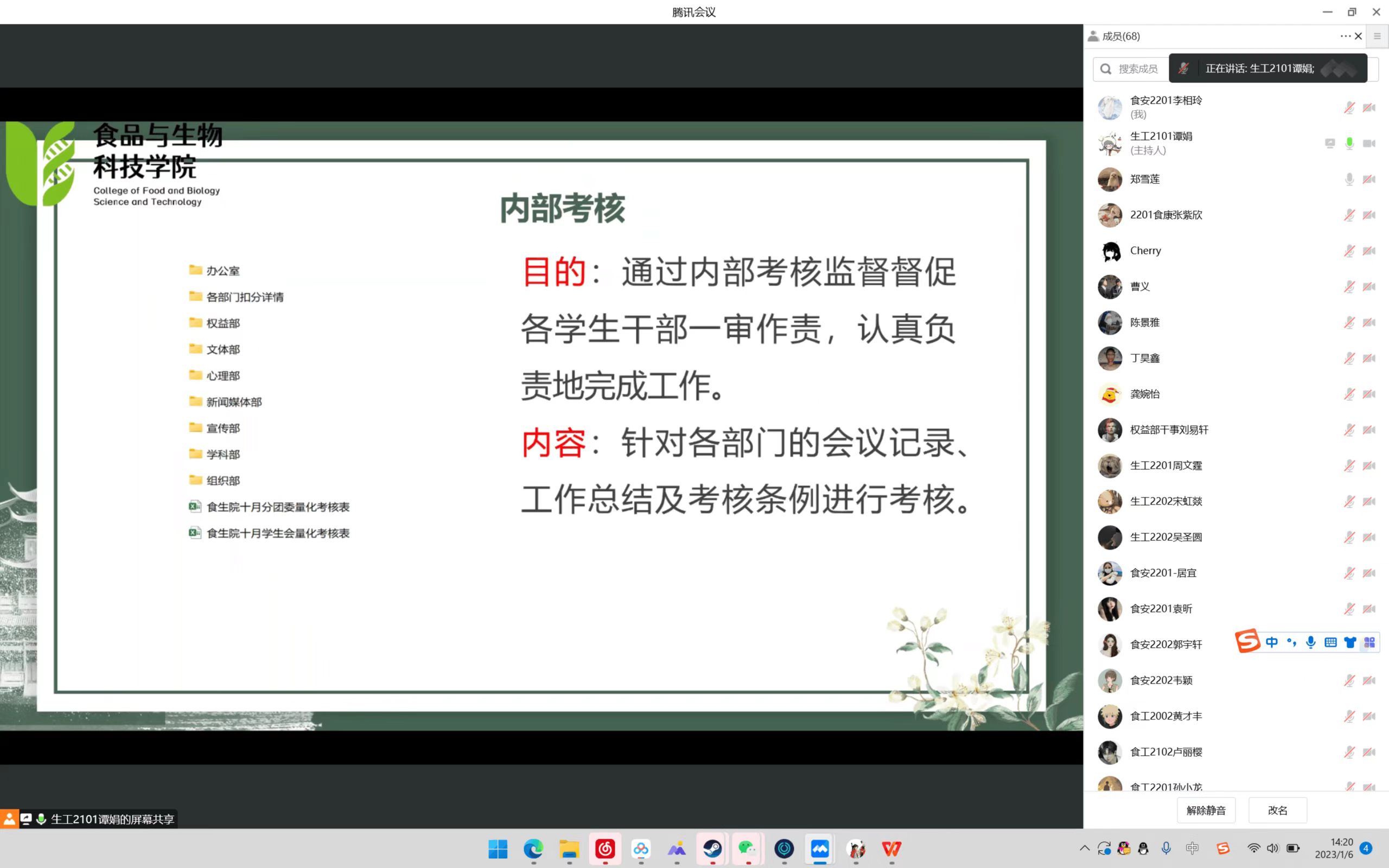Screen dimensions: 1389x868
Task: Toggle my microphone icon beside 食安2201李相玲
Action: click(1349, 107)
